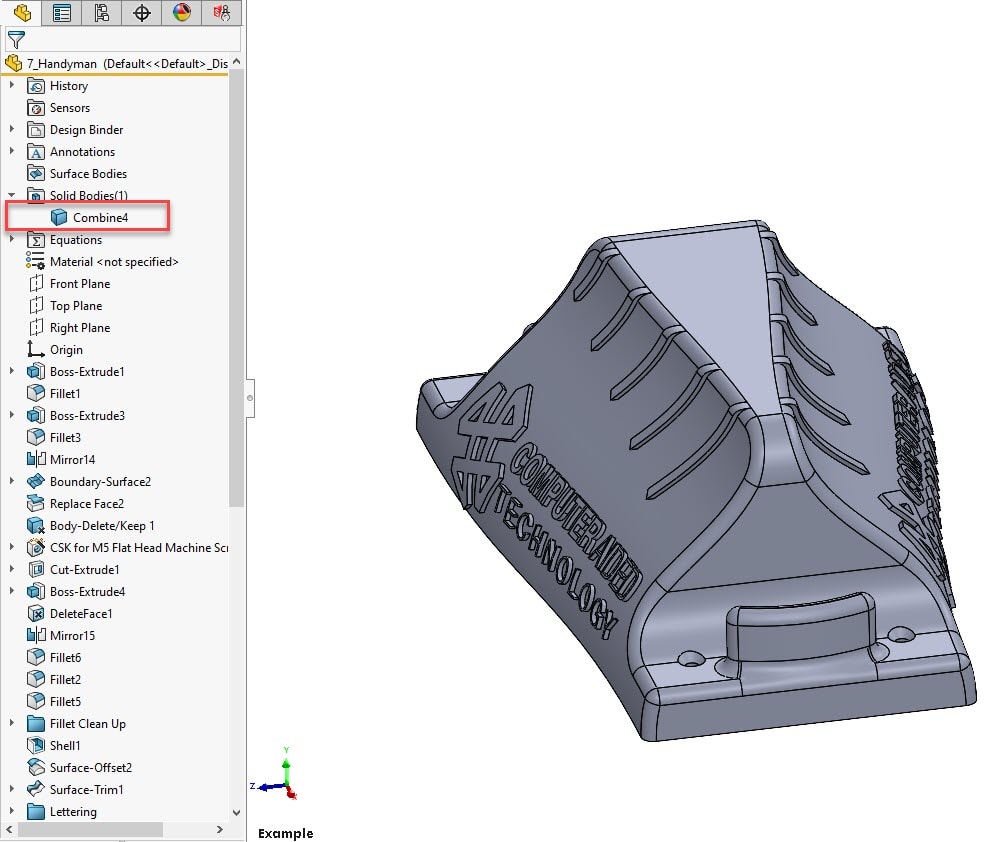Open the last tab in the manager pane

pyautogui.click(x=221, y=13)
